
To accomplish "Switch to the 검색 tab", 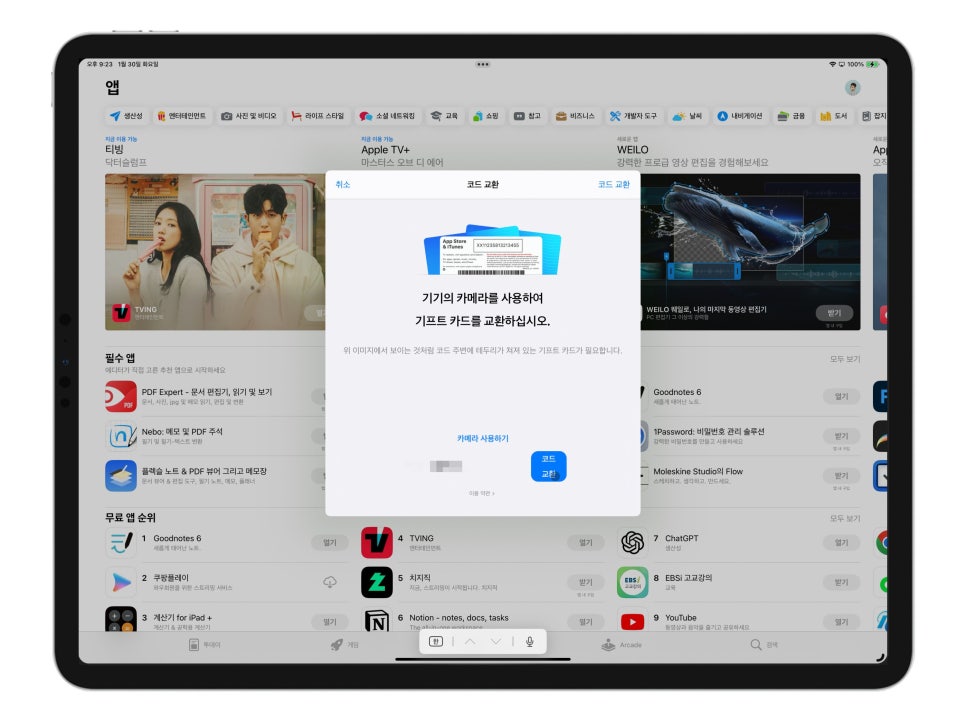I will click(x=764, y=645).
